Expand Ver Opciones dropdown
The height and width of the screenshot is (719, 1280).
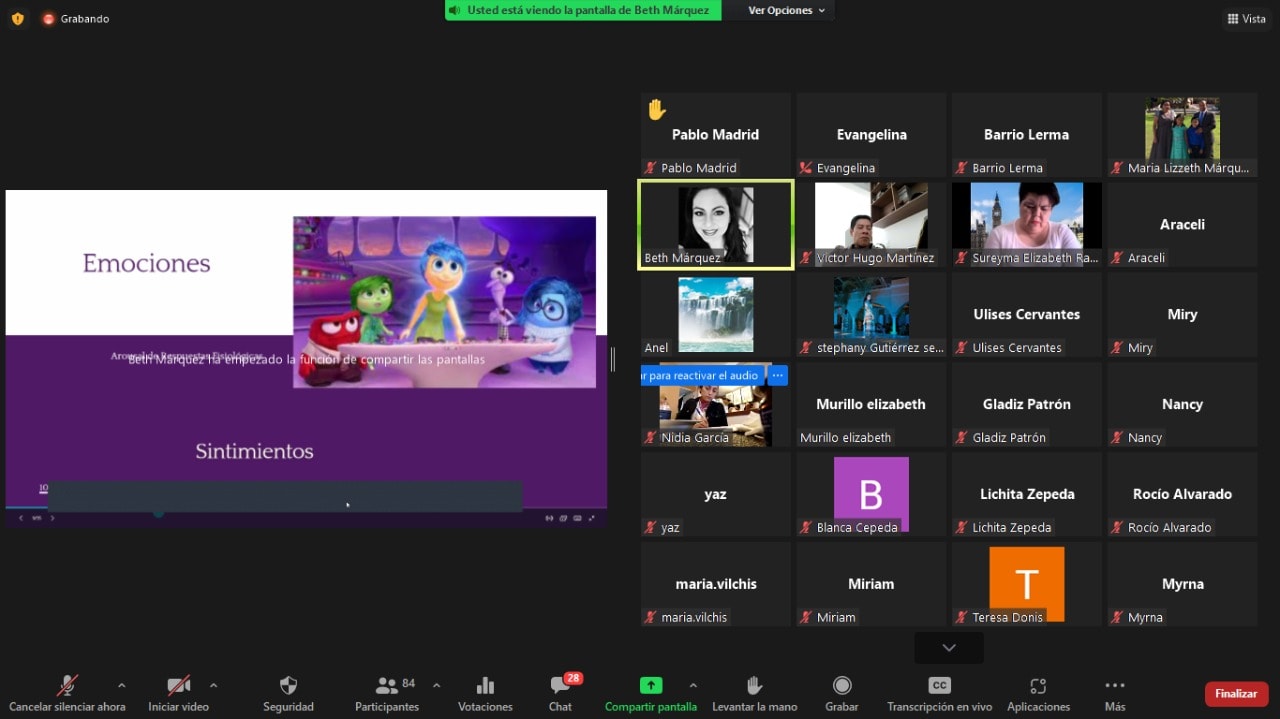coord(787,10)
